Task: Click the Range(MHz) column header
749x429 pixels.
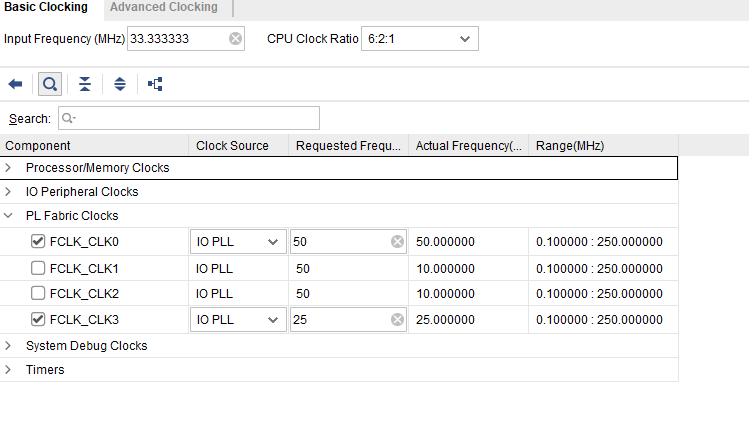Action: pos(603,146)
